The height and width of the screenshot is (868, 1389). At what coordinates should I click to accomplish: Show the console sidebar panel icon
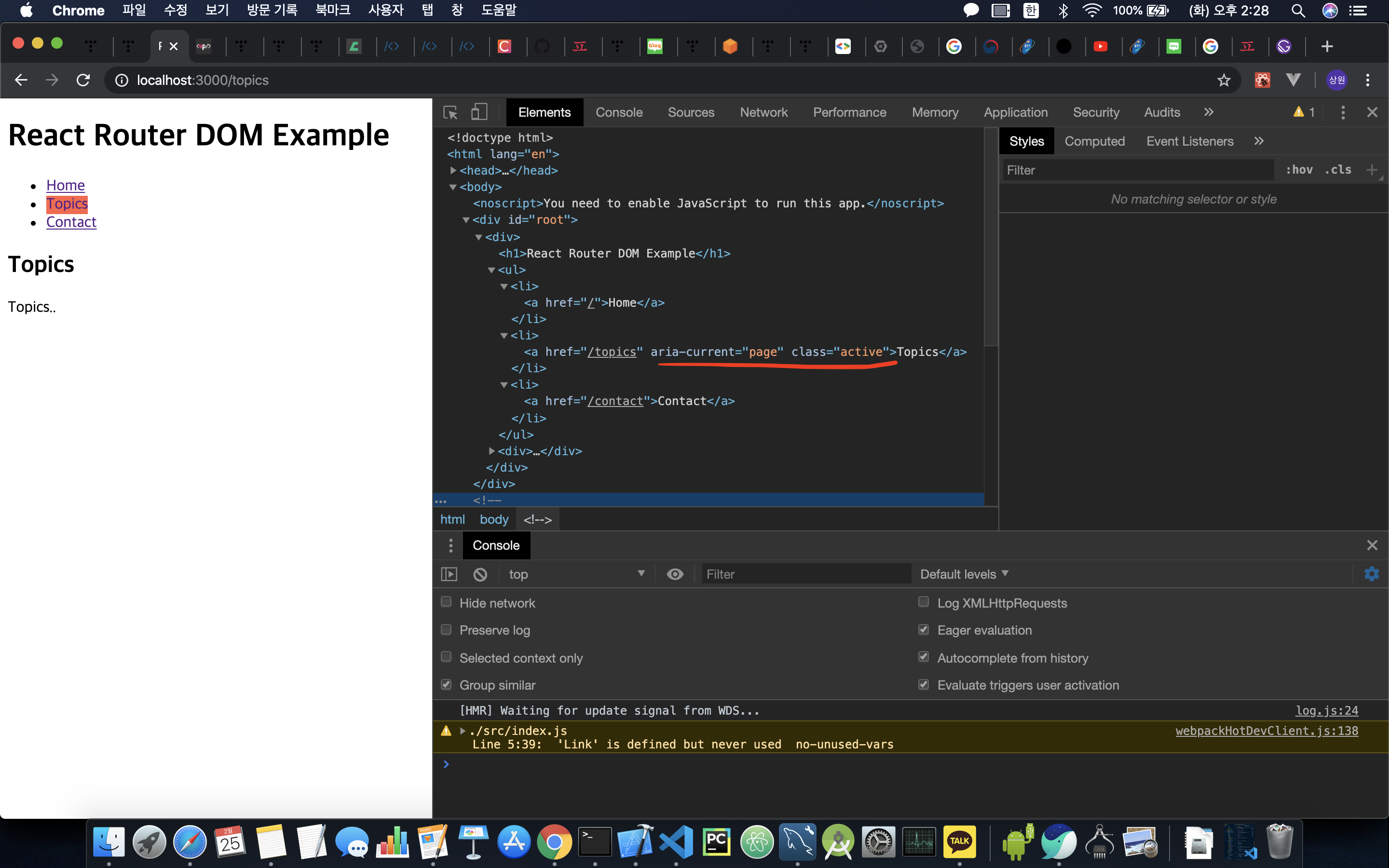pos(449,574)
